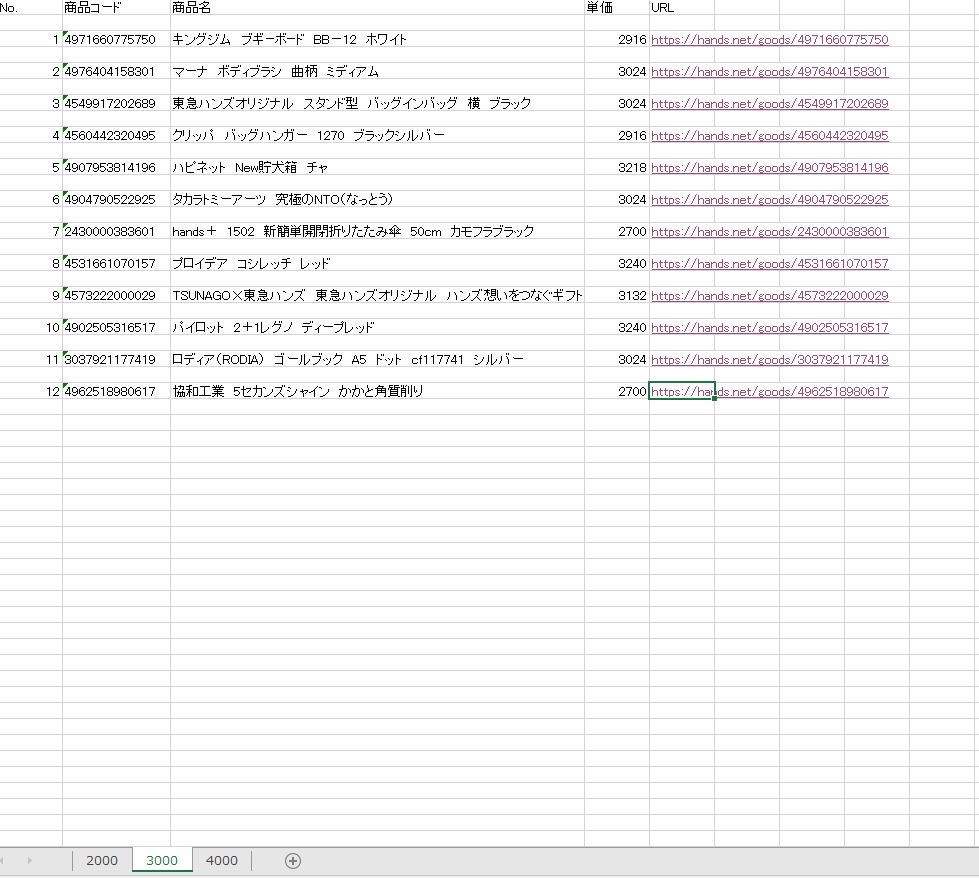
Task: Select cell with code 2430000383601
Action: click(116, 231)
